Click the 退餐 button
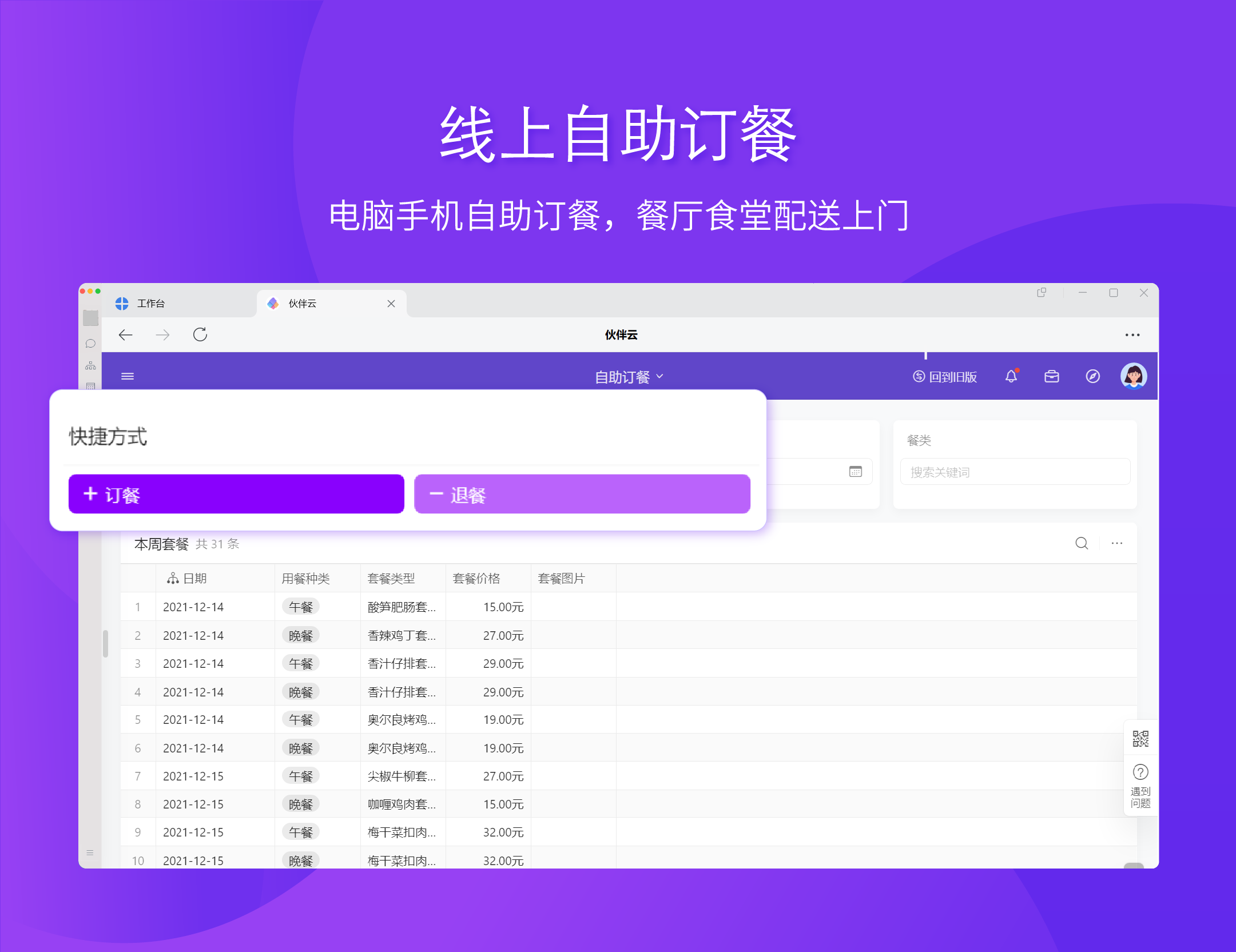Screen dimensions: 1236x952 (x=582, y=494)
